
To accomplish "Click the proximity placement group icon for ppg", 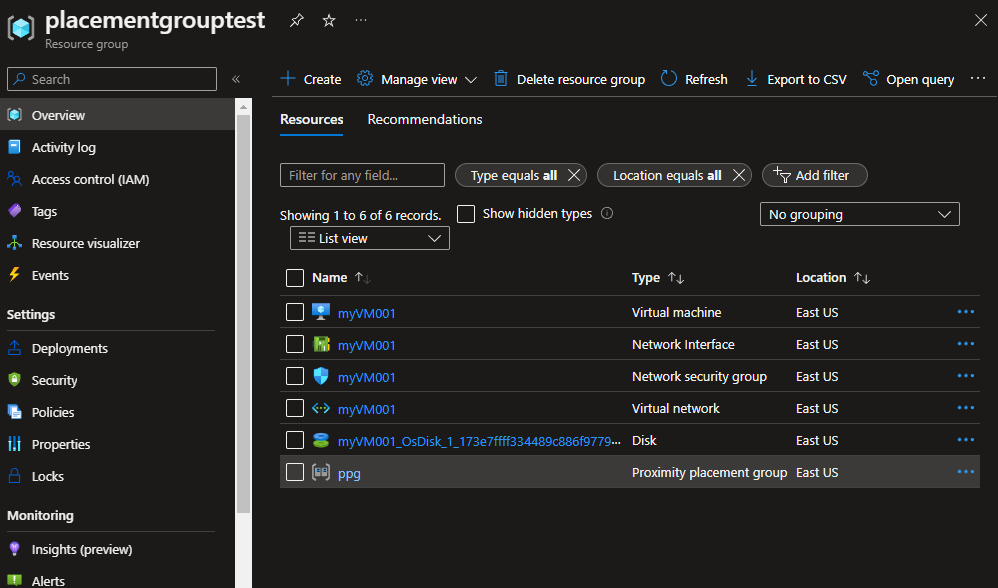I will pos(321,472).
